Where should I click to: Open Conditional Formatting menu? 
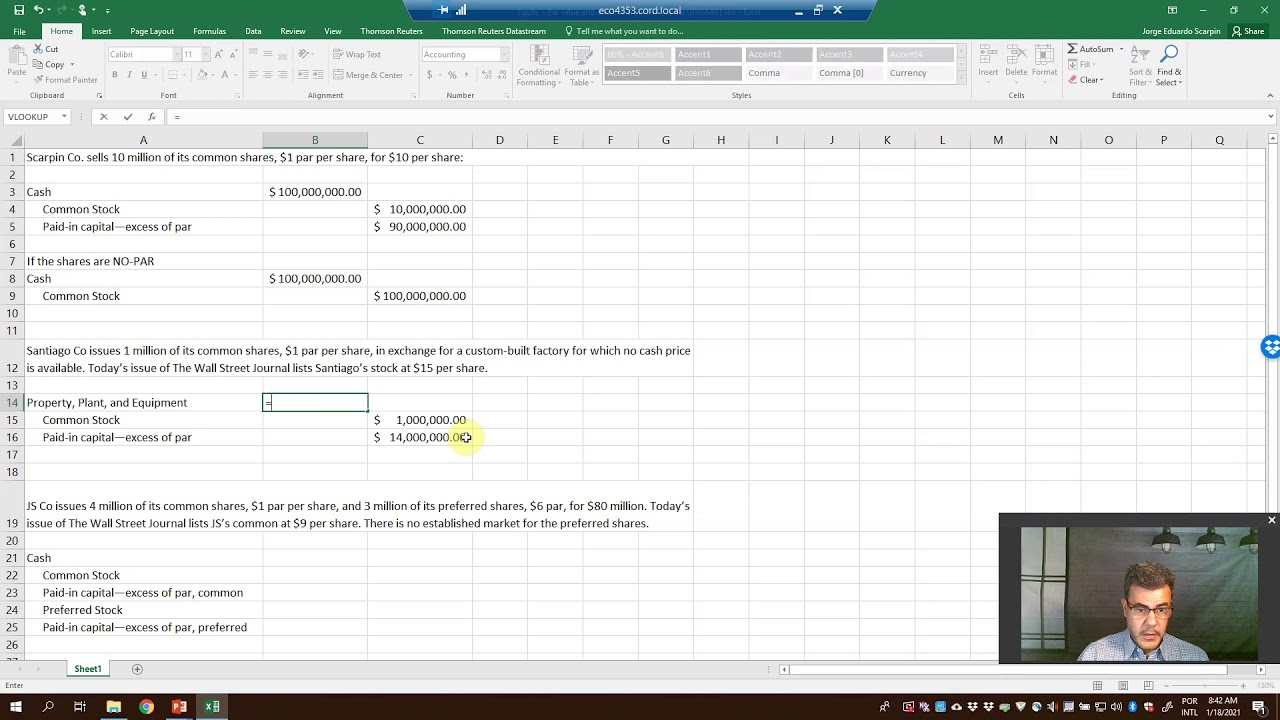tap(539, 65)
